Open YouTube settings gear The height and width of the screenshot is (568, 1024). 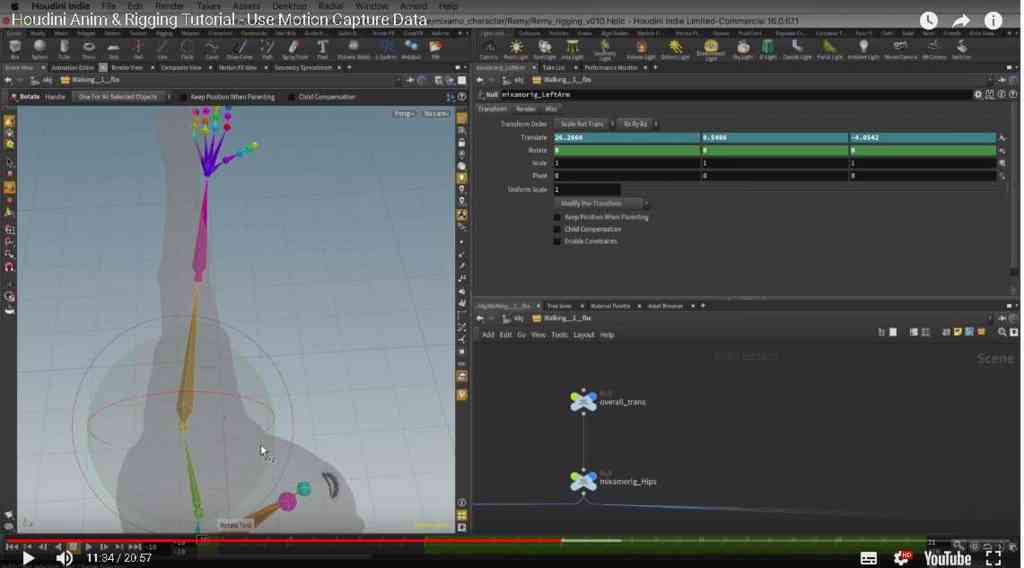click(x=903, y=558)
